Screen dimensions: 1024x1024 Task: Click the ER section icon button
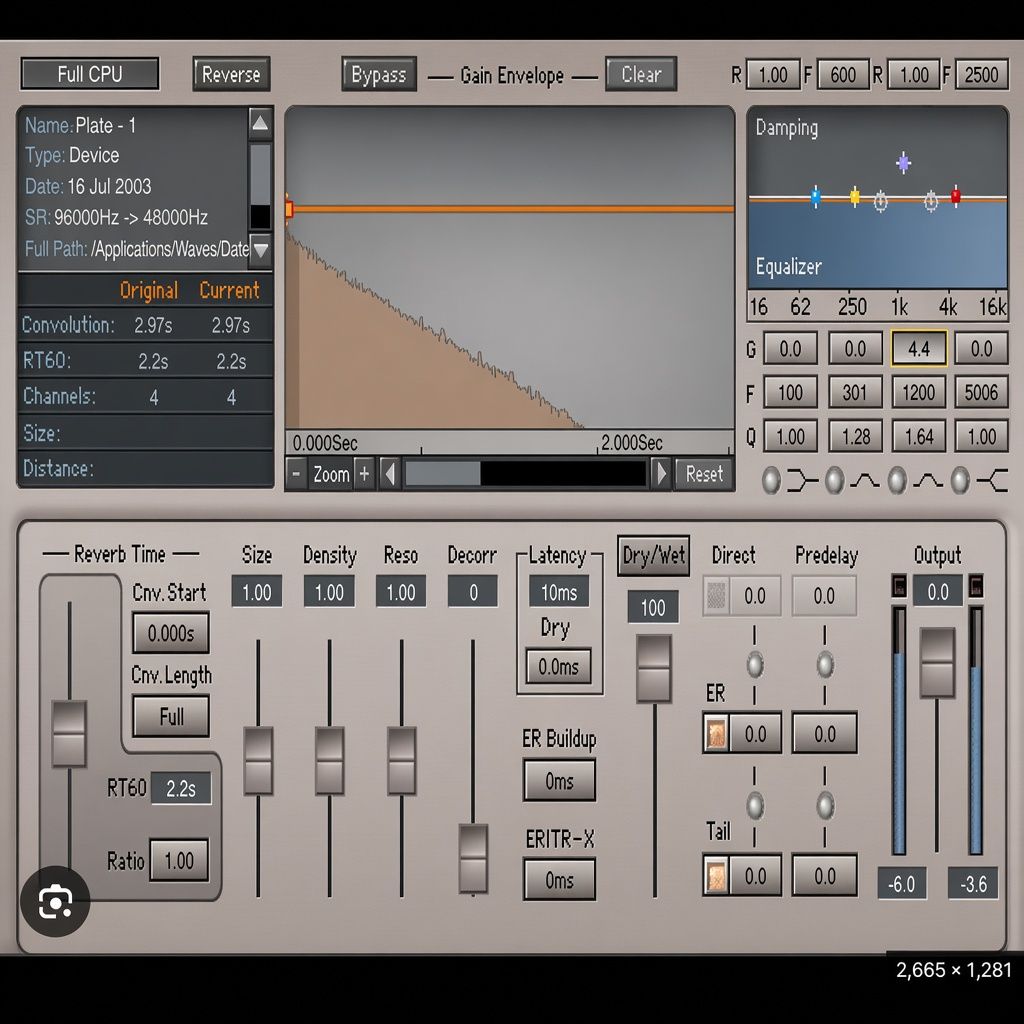click(x=716, y=733)
